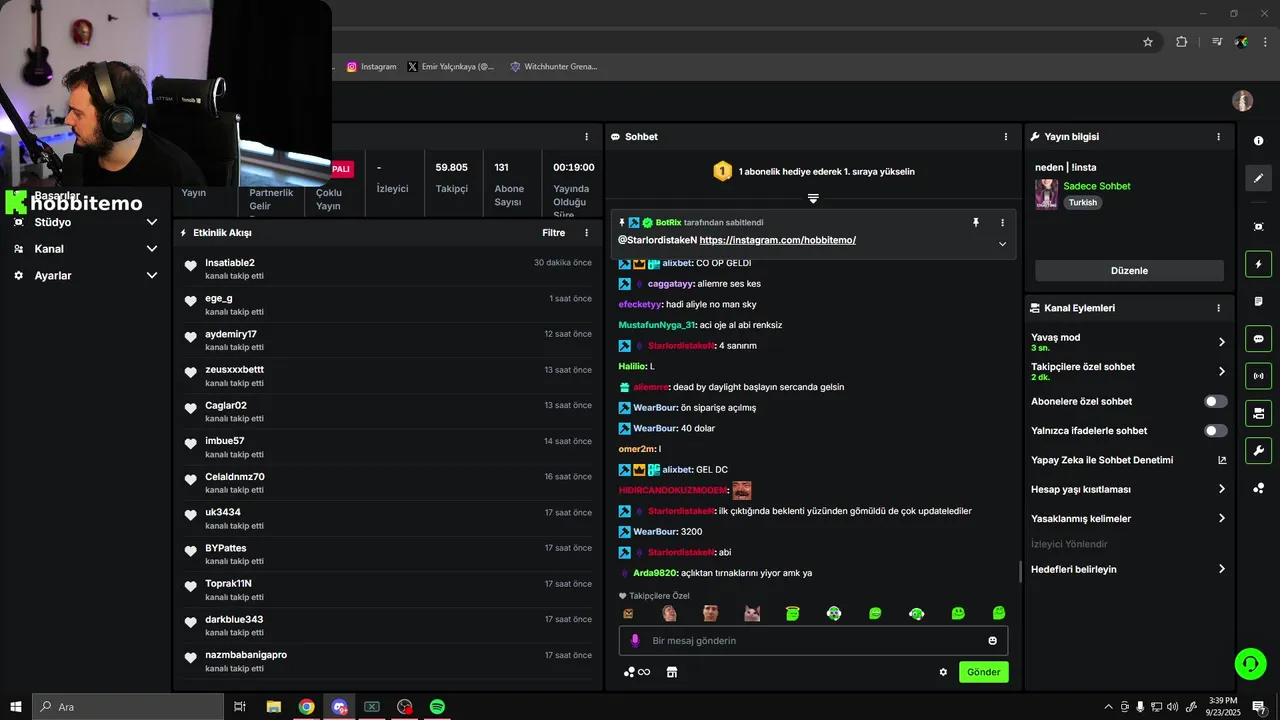Open the browser extensions puzzle icon
This screenshot has height=720, width=1280.
(1182, 42)
